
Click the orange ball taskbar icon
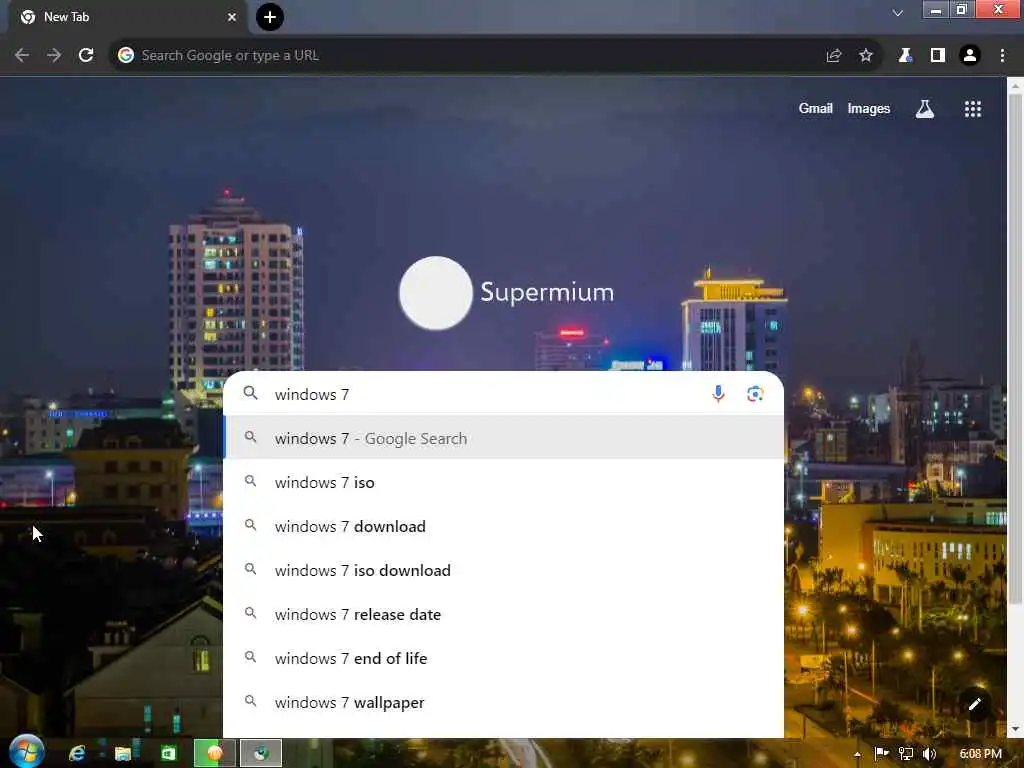click(x=214, y=754)
